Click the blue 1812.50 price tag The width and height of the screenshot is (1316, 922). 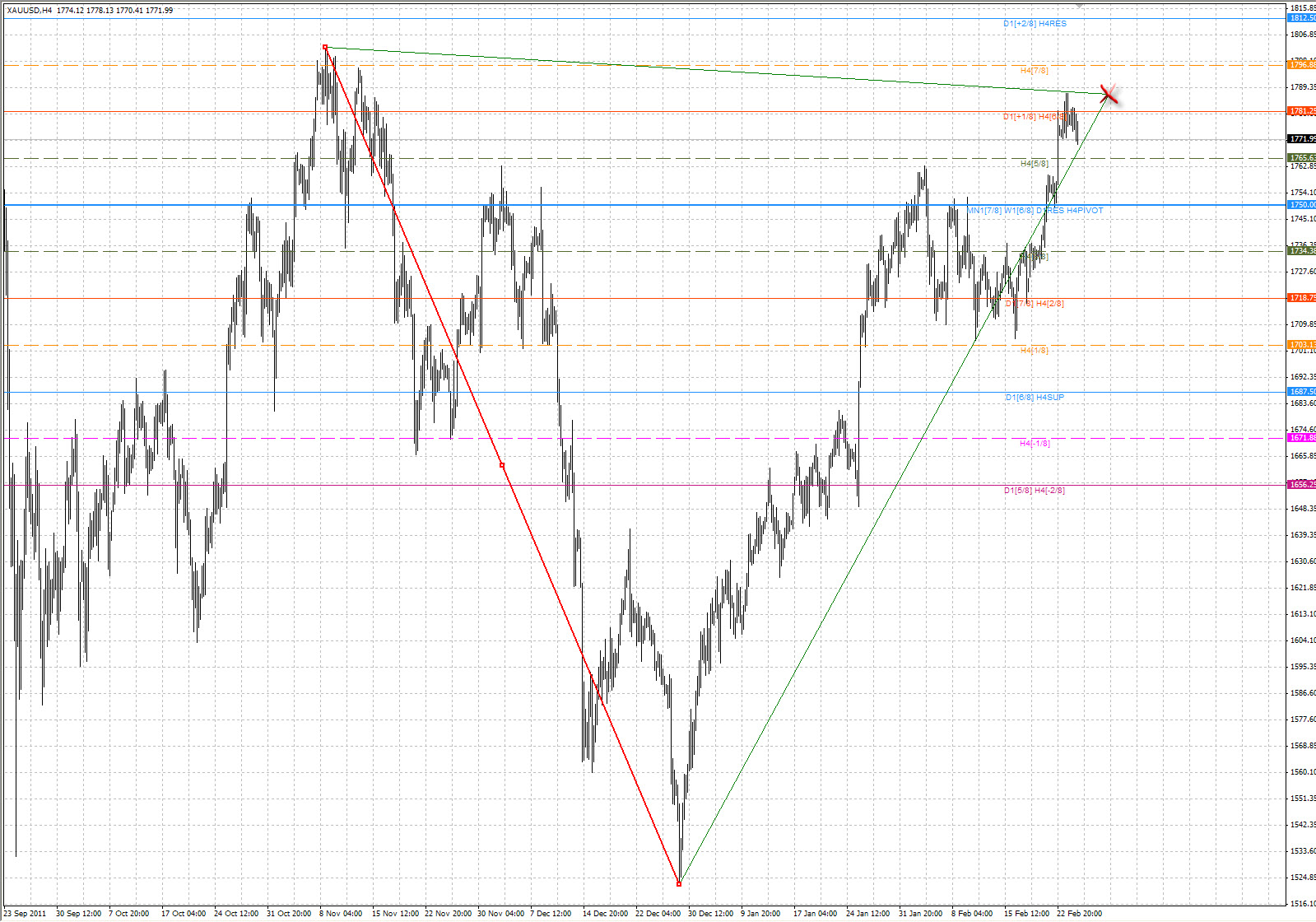click(x=1301, y=18)
